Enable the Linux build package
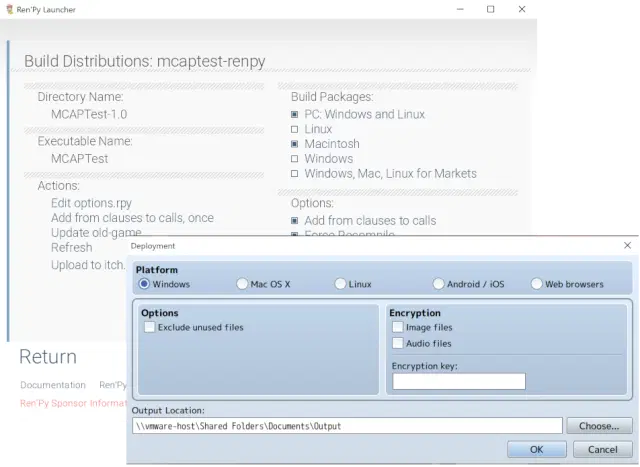The width and height of the screenshot is (640, 467). pyautogui.click(x=295, y=129)
